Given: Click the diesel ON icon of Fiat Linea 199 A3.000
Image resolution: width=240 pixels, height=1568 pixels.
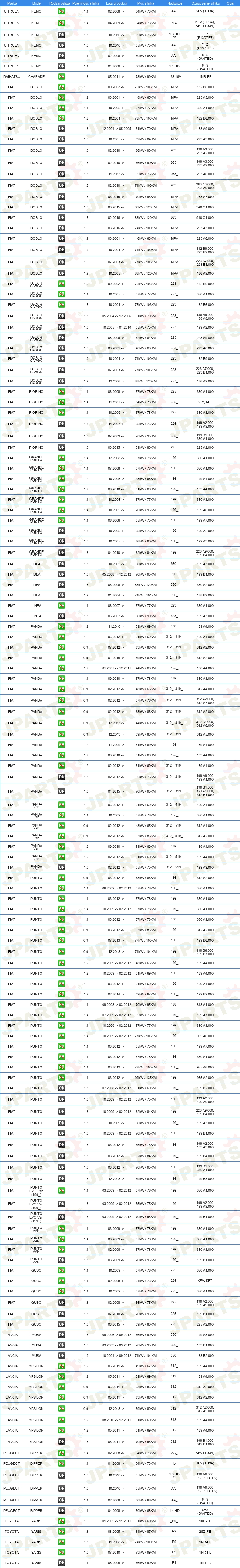Looking at the screenshot, I should point(61,616).
